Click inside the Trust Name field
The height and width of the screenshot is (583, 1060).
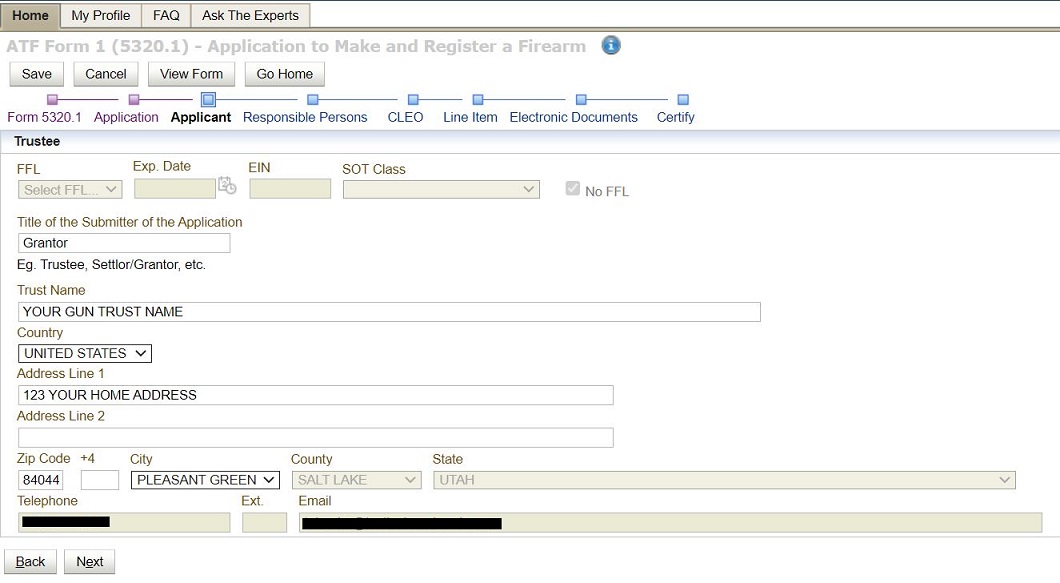coord(388,311)
